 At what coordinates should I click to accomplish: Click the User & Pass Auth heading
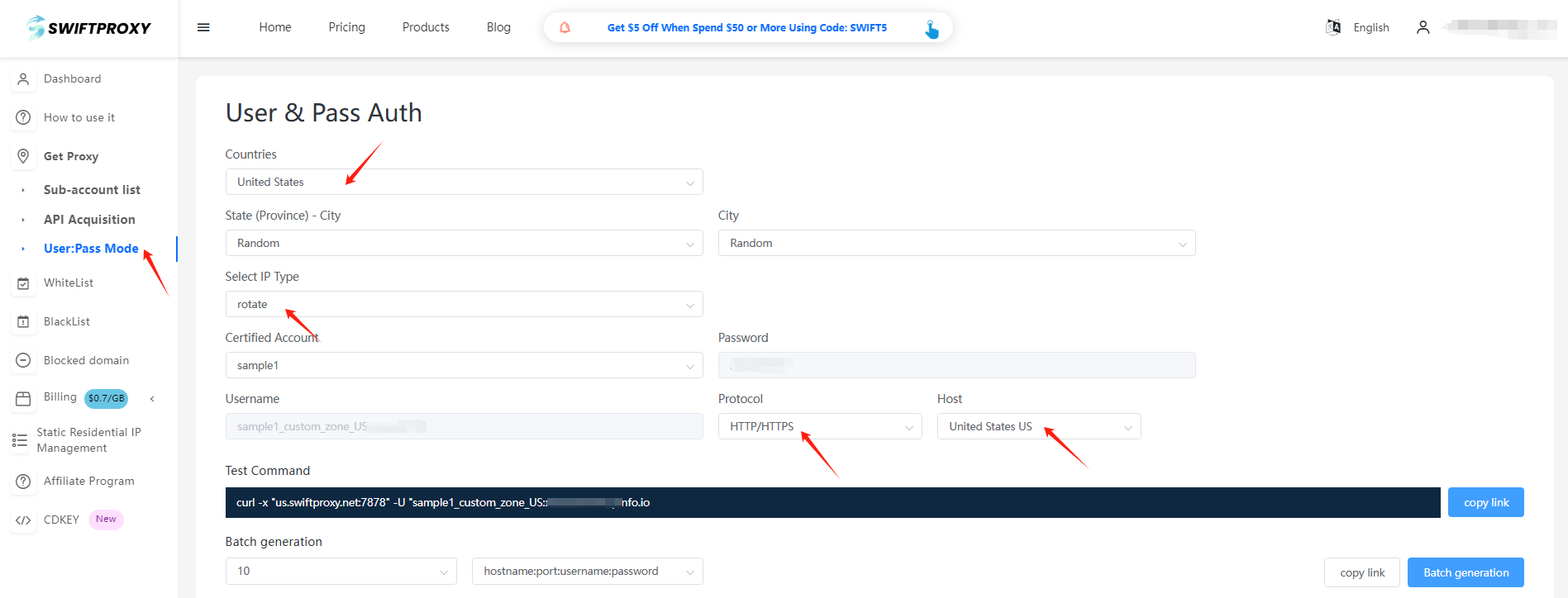[x=323, y=113]
